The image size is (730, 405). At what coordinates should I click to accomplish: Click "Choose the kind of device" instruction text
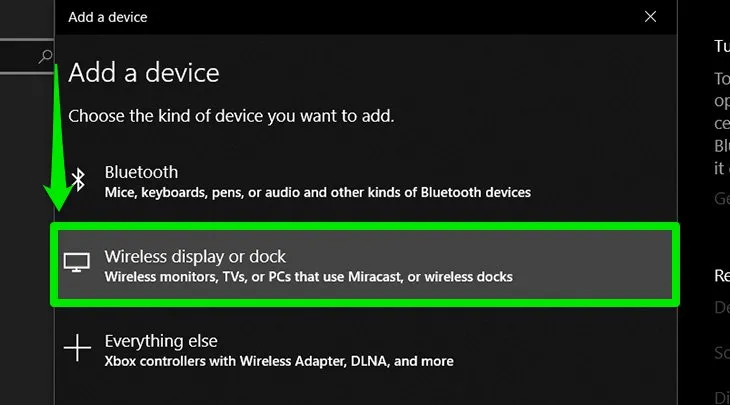click(231, 117)
